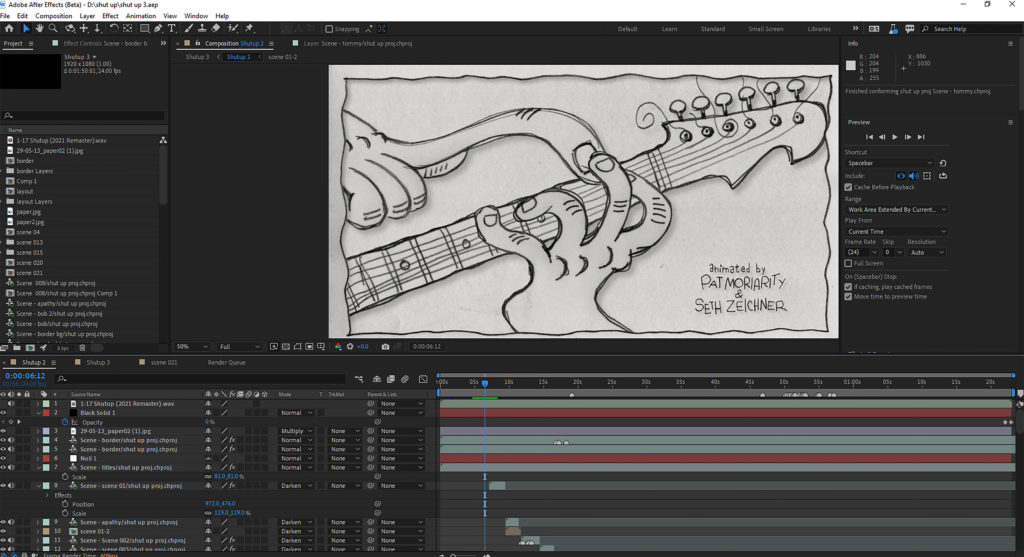Expand the 1-17 Shutup wav layer properties
The image size is (1024, 557).
tap(38, 404)
